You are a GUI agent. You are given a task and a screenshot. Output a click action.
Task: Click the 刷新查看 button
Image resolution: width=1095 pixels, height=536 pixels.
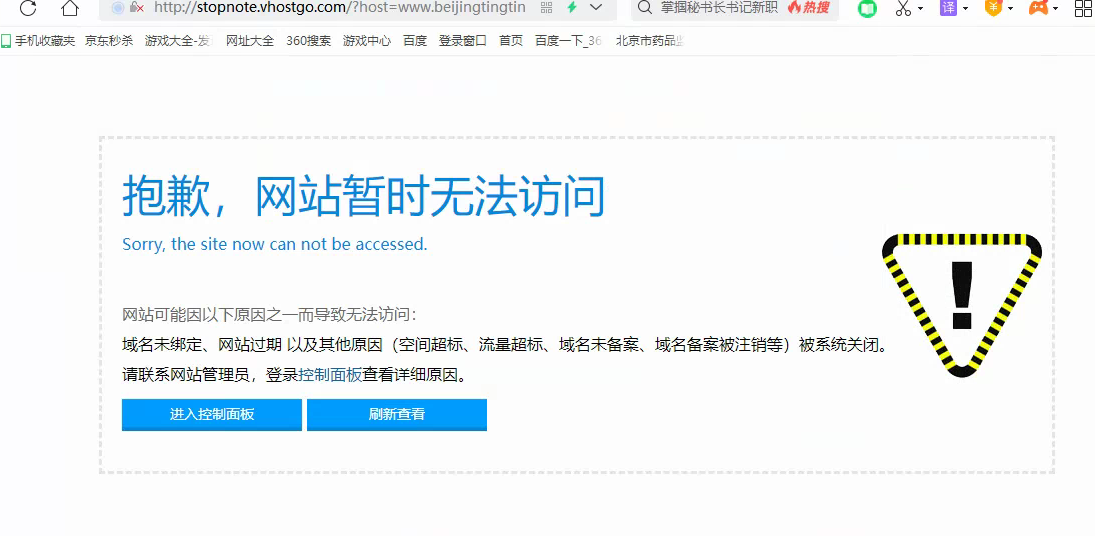tap(397, 414)
